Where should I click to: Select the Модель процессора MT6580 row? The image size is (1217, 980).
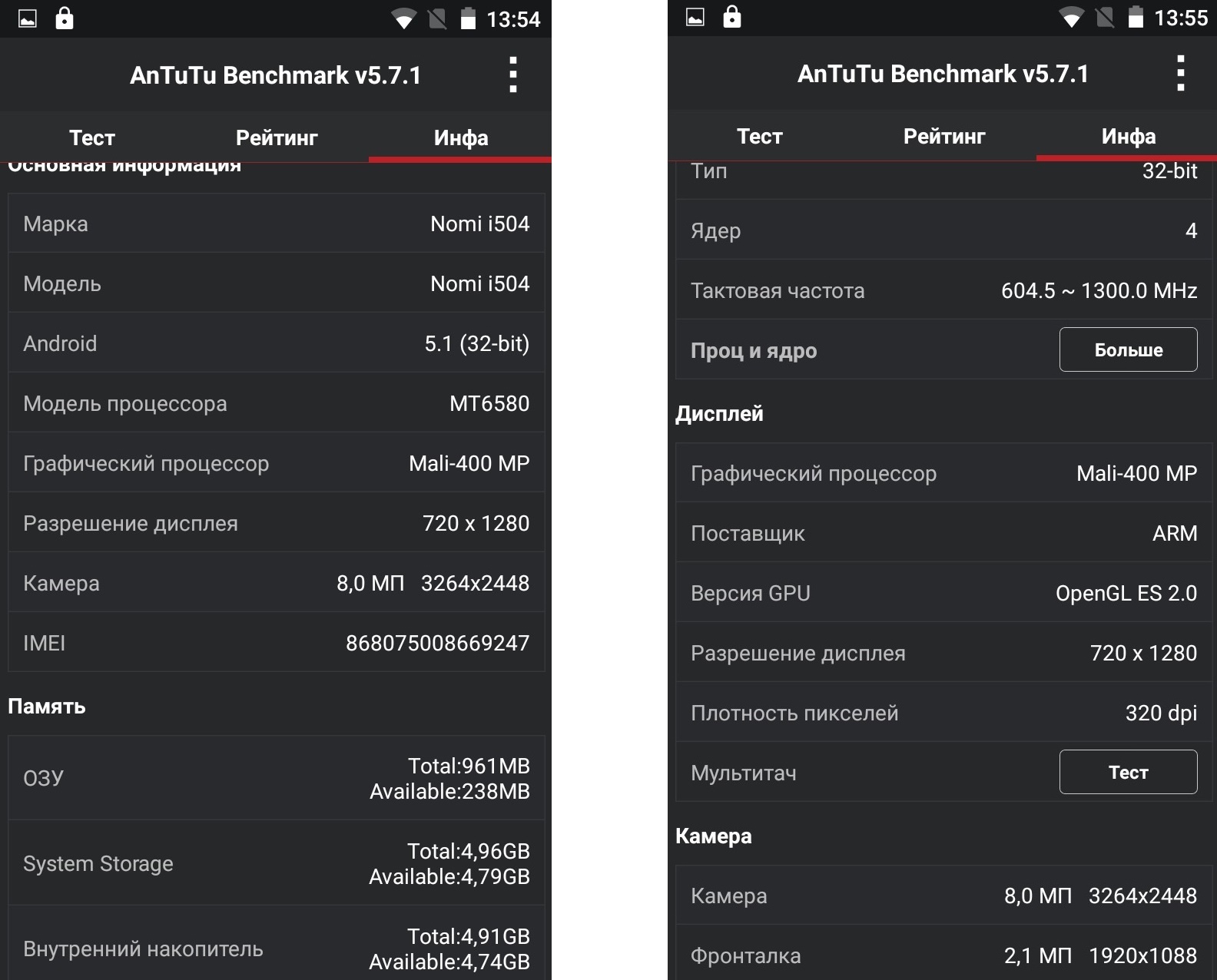(277, 403)
